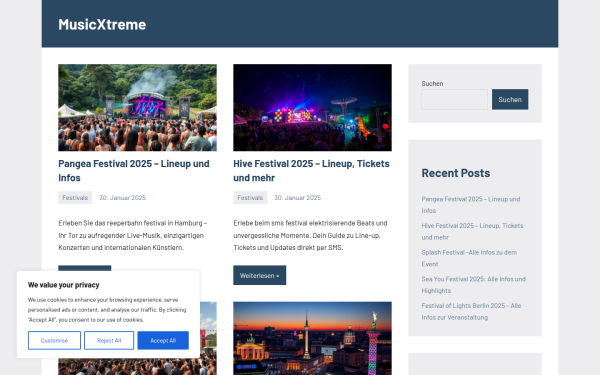Focus the Suchen search input field
600x375 pixels.
[x=455, y=99]
